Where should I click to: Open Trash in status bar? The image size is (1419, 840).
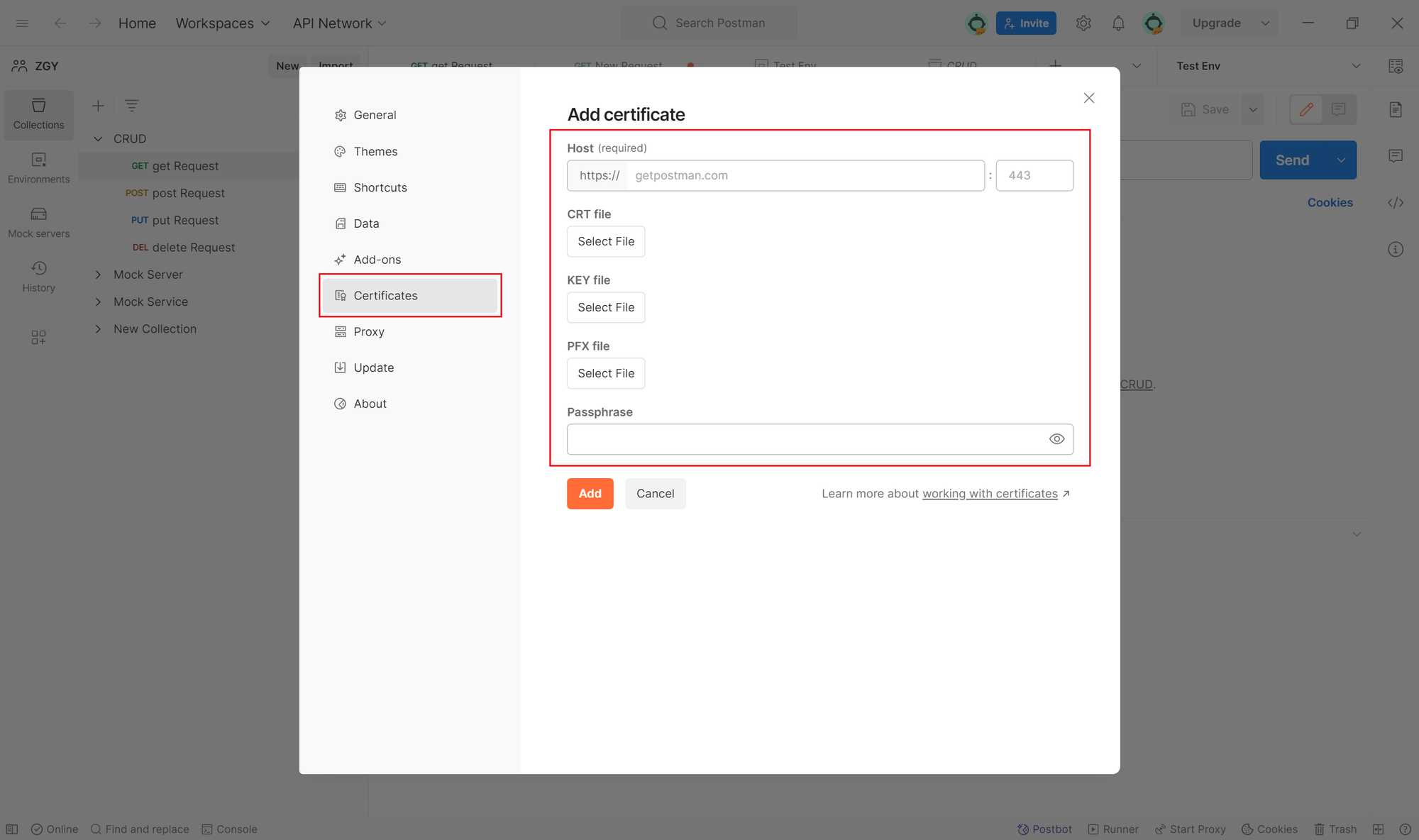[x=1335, y=829]
